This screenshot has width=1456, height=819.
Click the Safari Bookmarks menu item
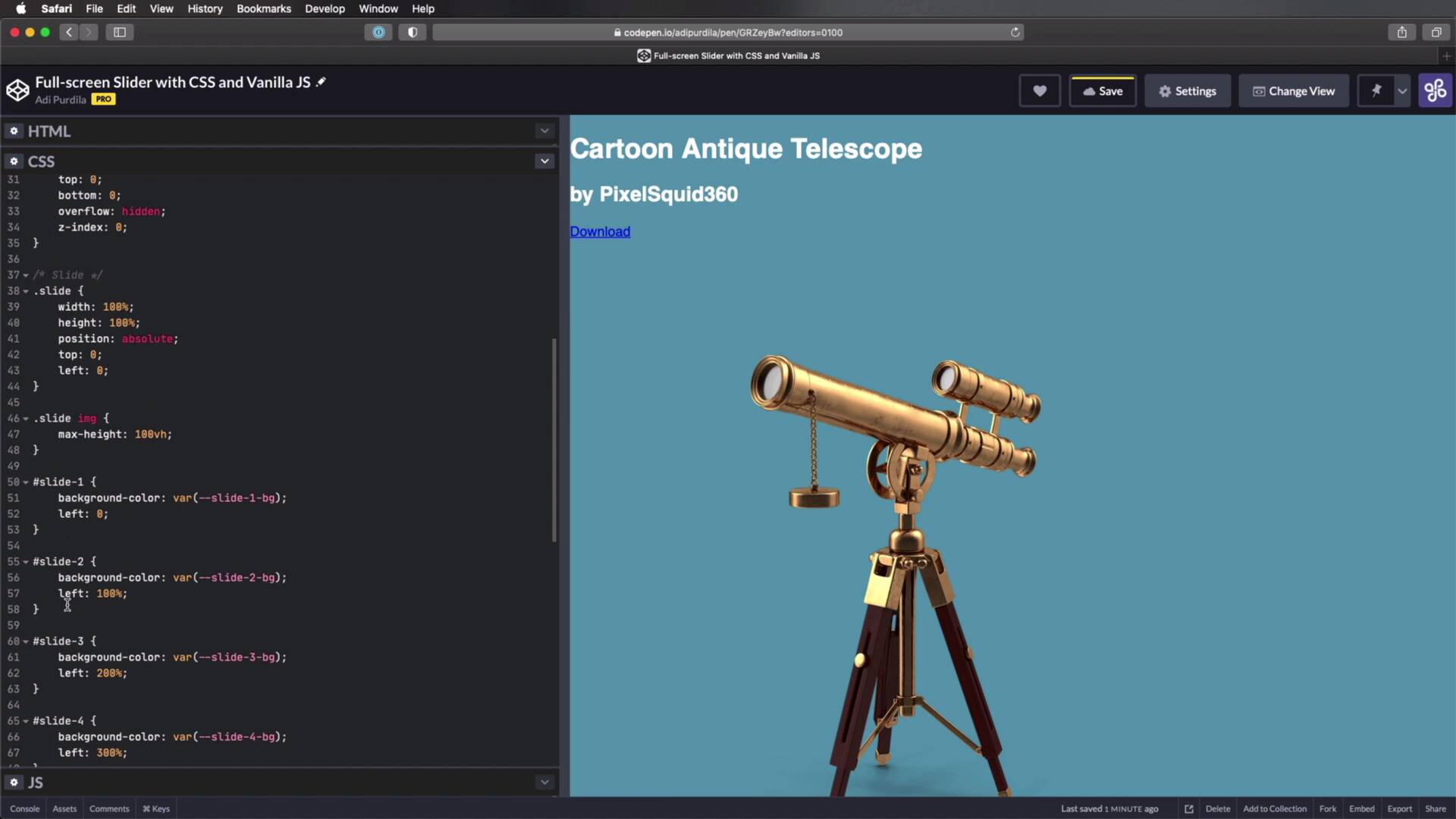[x=264, y=8]
